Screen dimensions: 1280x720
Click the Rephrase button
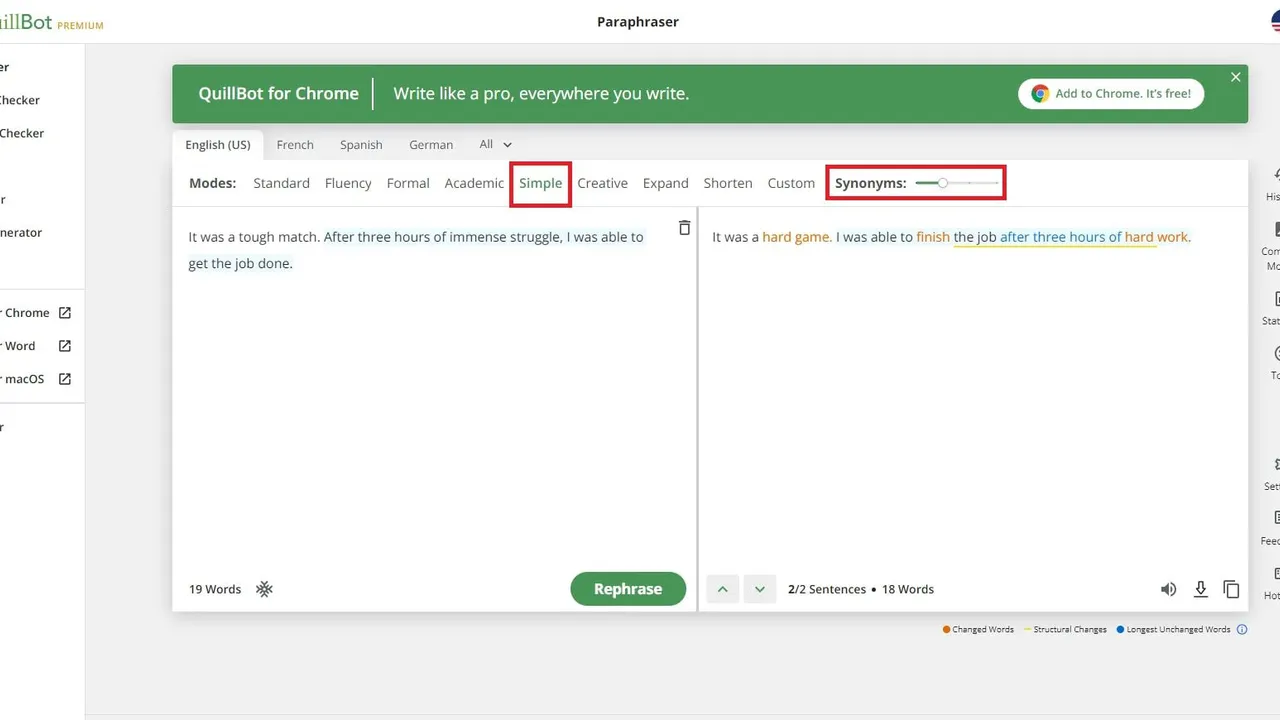point(628,589)
